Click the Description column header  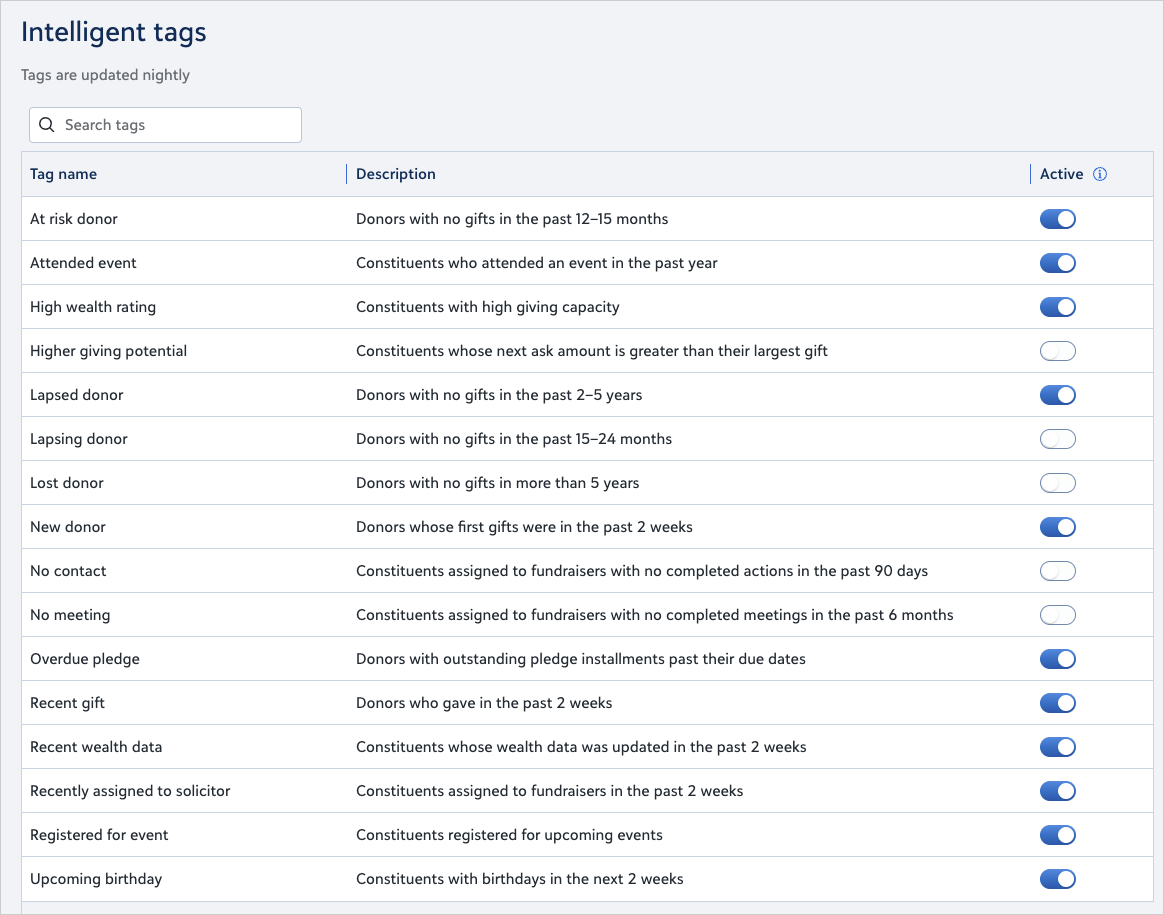[x=396, y=174]
